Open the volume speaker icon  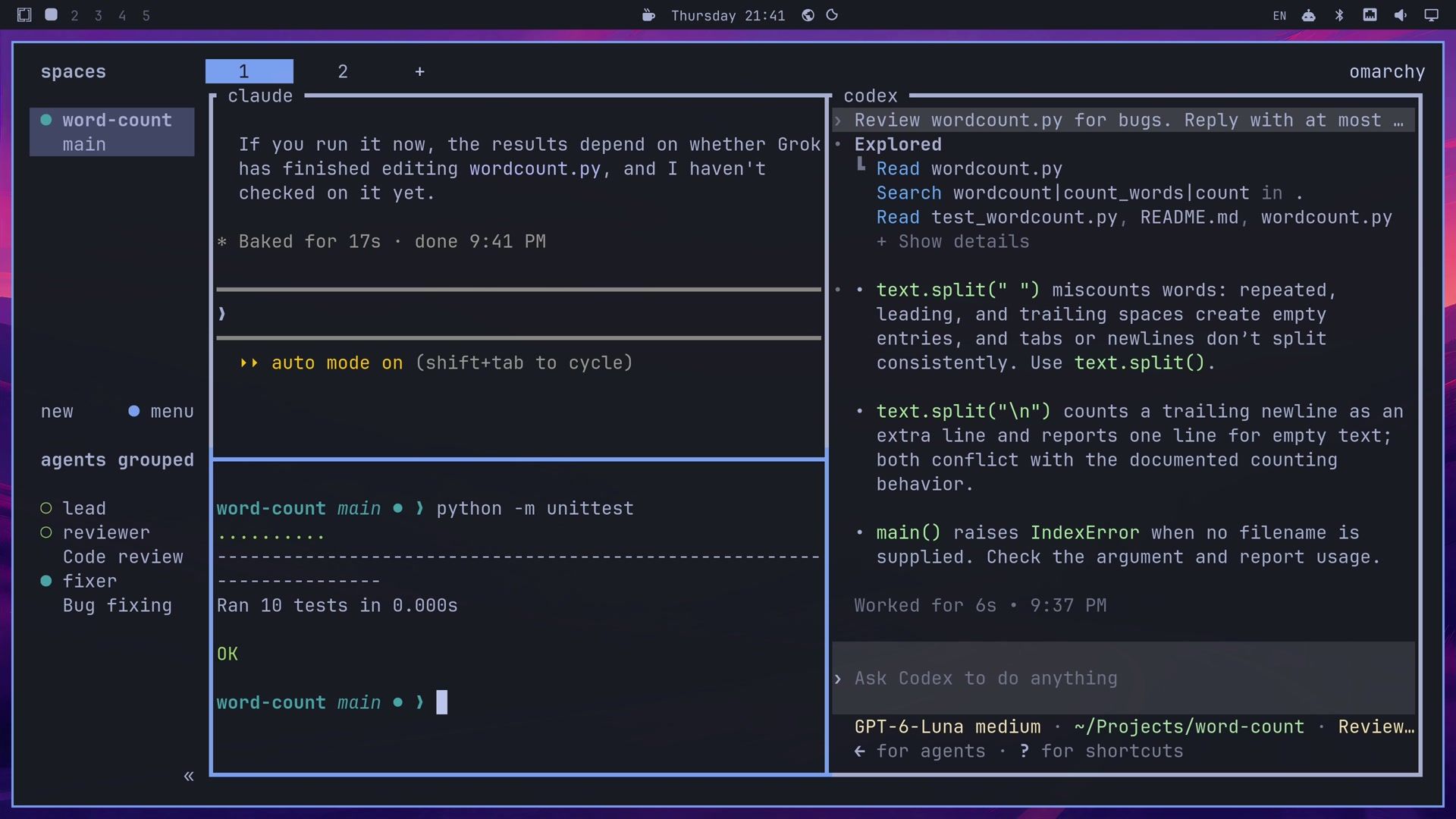coord(1400,15)
